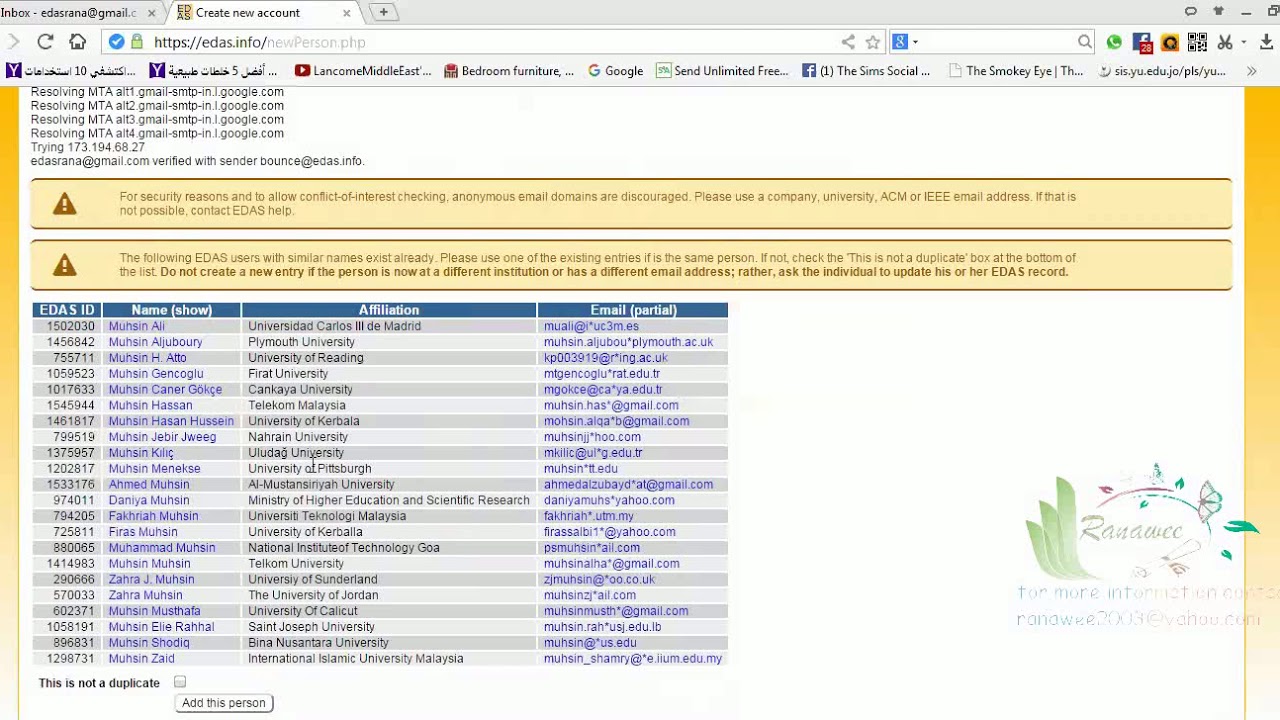The height and width of the screenshot is (720, 1280).
Task: Open a new tab with plus button
Action: click(383, 12)
